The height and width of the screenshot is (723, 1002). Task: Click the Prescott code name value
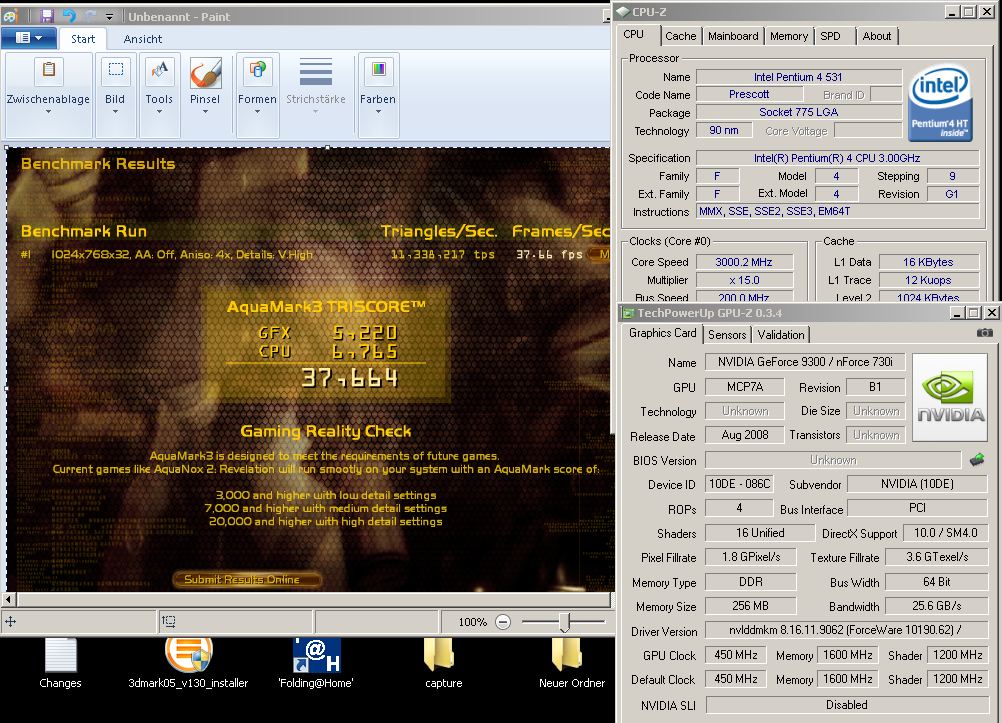coord(749,95)
